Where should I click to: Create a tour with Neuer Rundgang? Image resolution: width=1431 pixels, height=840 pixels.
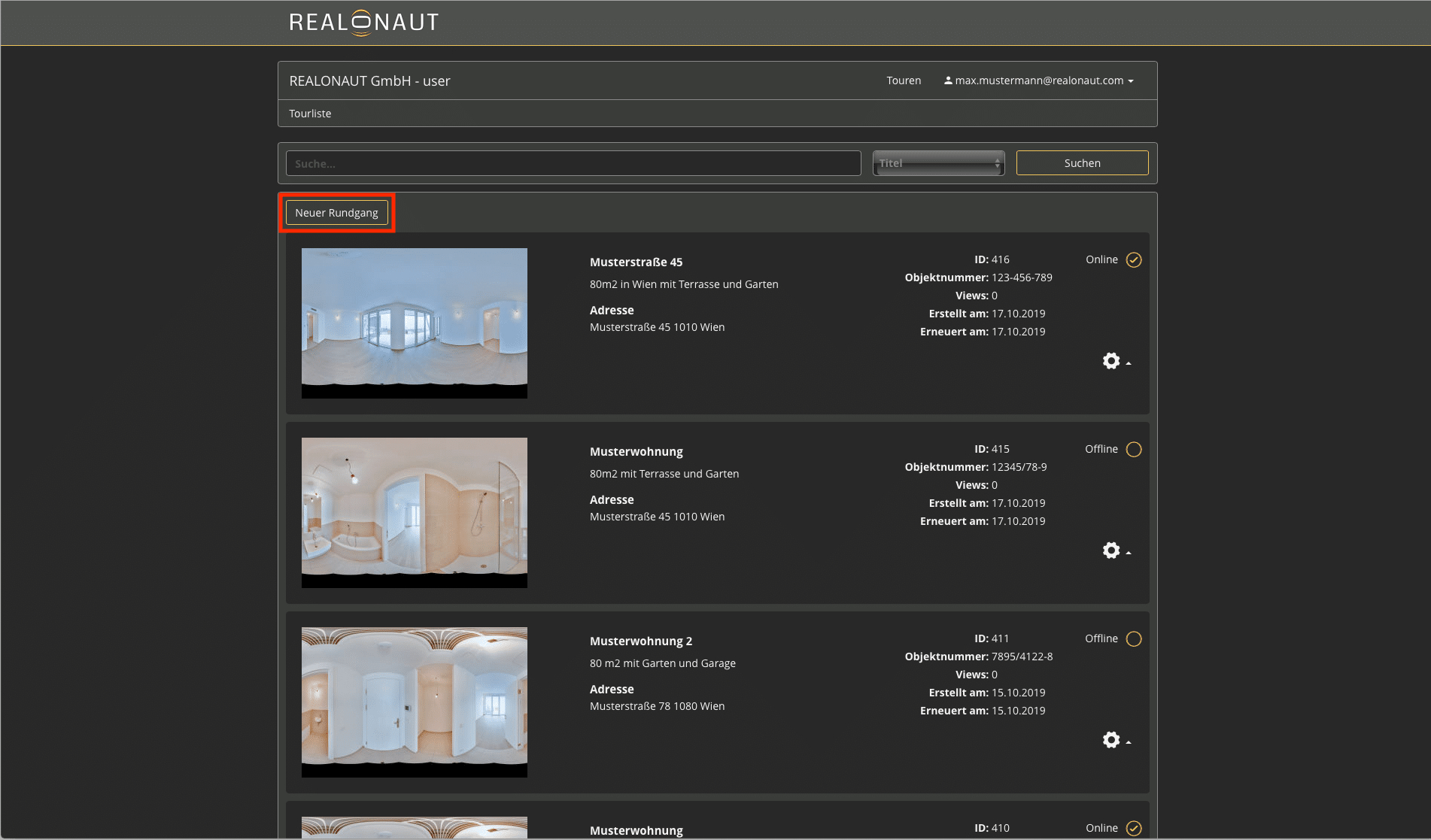336,213
